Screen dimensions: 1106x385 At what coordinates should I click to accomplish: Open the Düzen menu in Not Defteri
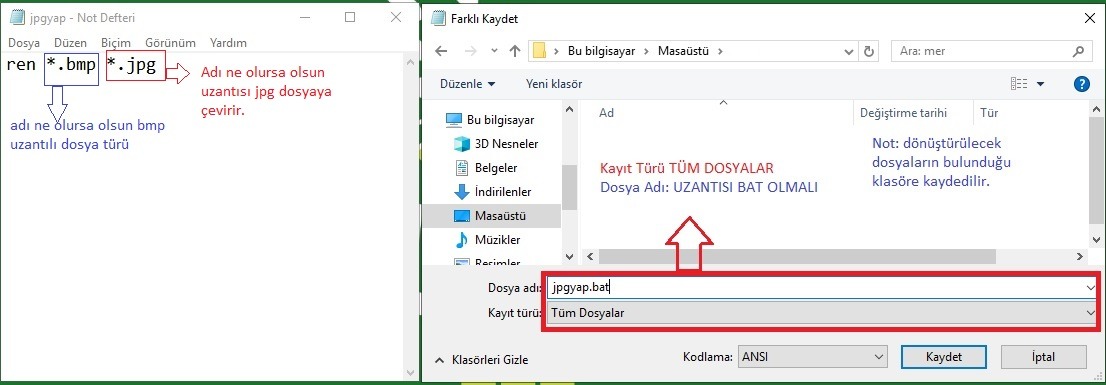[x=71, y=43]
